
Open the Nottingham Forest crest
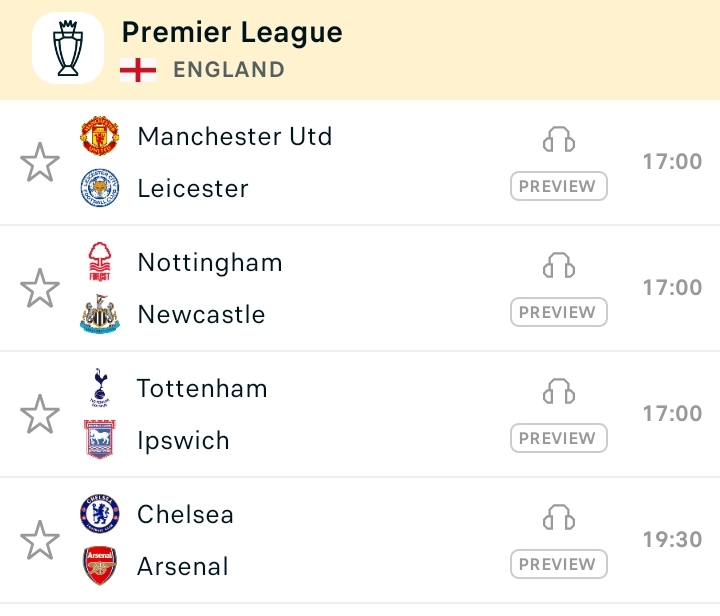tap(100, 262)
